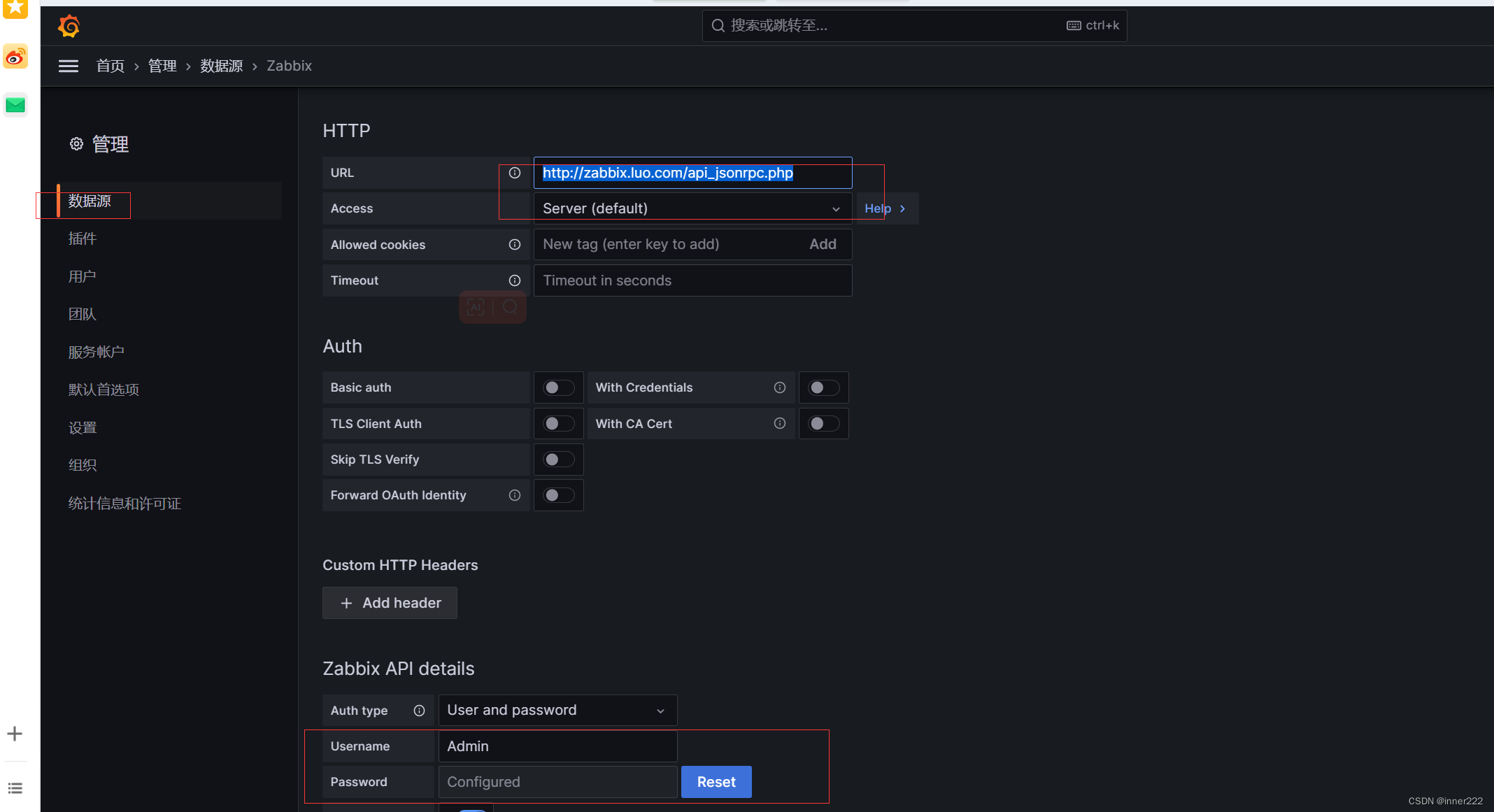Select 设置 in the admin sidebar

click(82, 428)
